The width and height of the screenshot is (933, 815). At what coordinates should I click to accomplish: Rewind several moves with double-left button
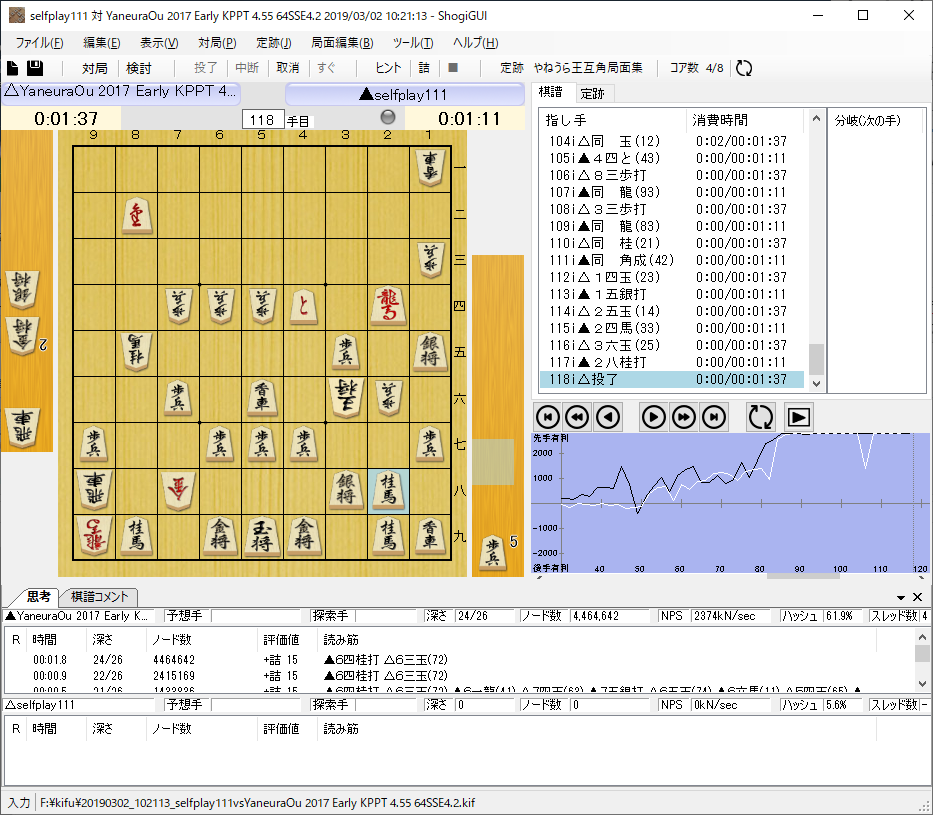[577, 417]
